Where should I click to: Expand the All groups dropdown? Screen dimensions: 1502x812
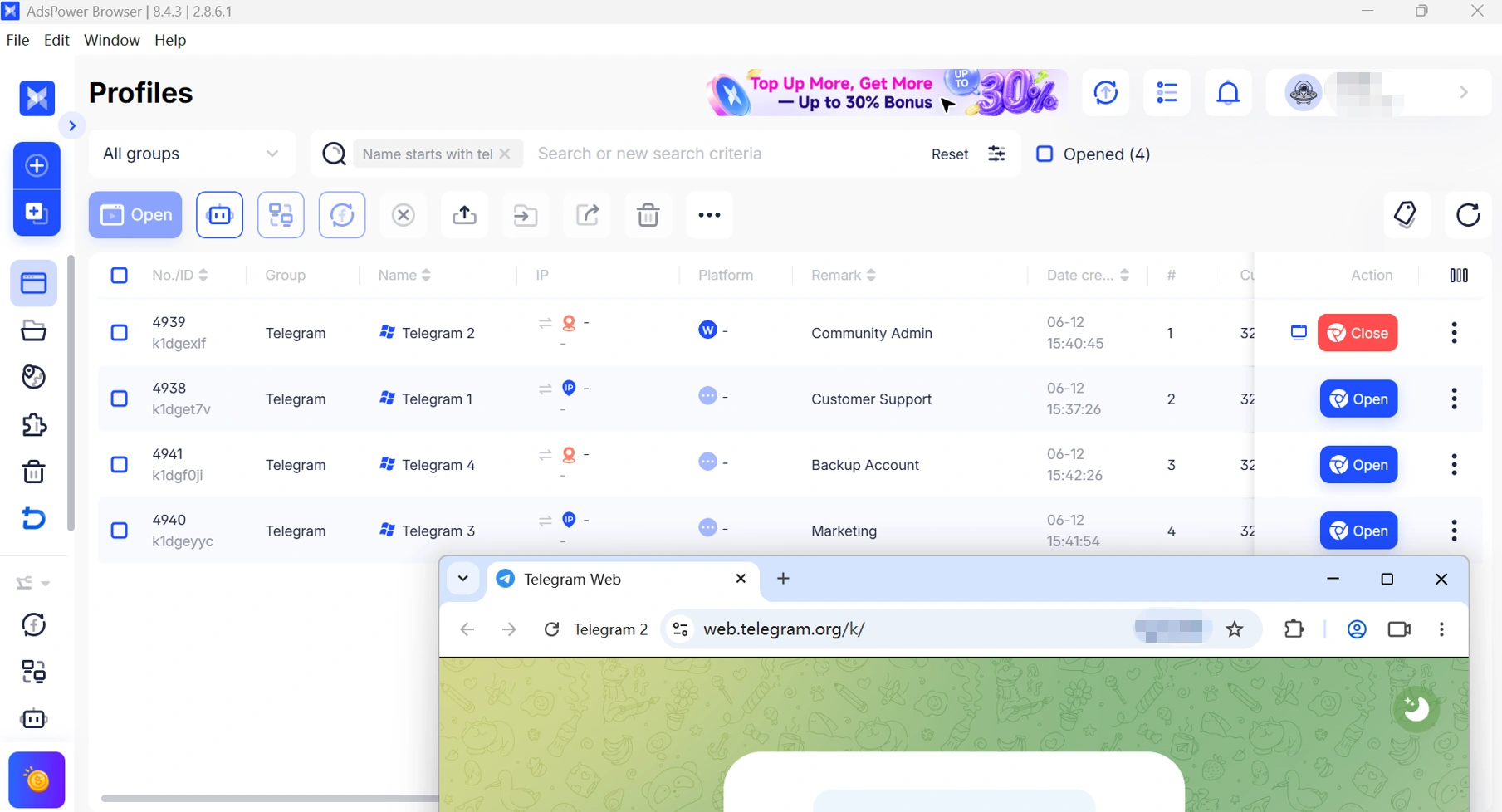tap(192, 154)
